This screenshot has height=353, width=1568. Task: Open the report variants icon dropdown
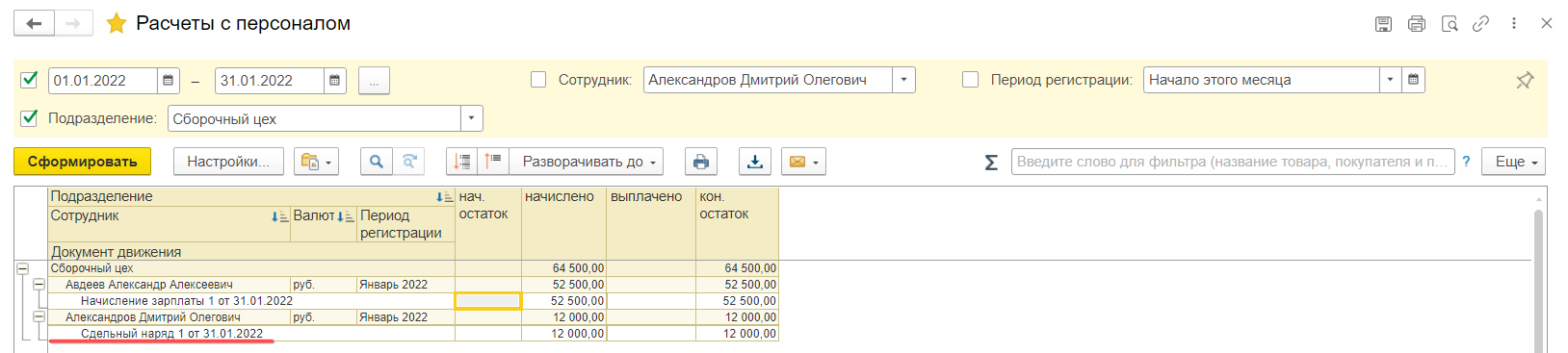coord(316,162)
